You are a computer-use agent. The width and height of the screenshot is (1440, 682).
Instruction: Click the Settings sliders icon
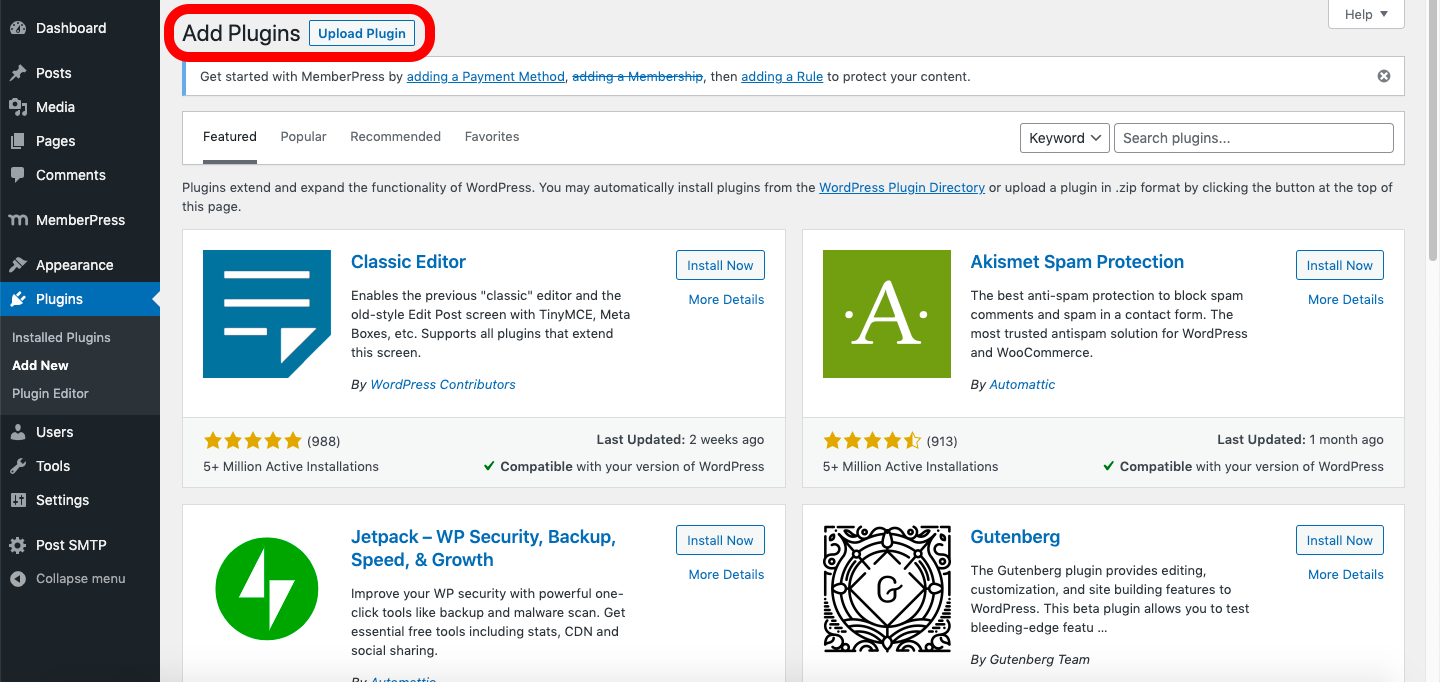[x=18, y=500]
